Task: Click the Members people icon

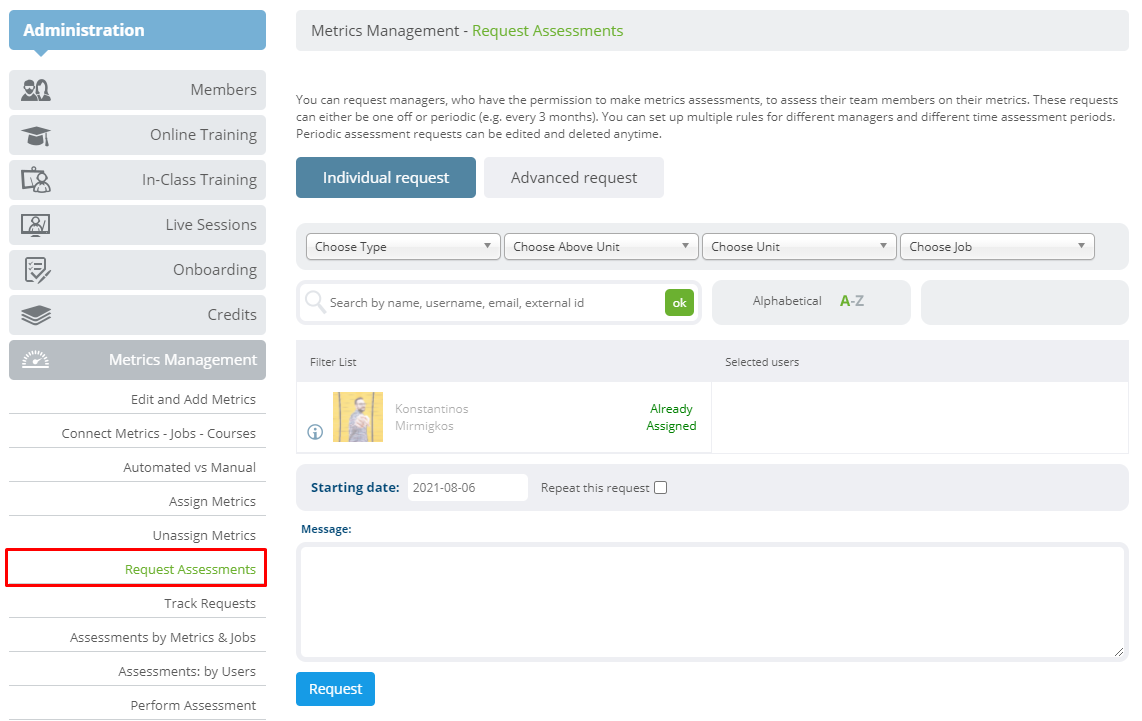Action: 36,90
